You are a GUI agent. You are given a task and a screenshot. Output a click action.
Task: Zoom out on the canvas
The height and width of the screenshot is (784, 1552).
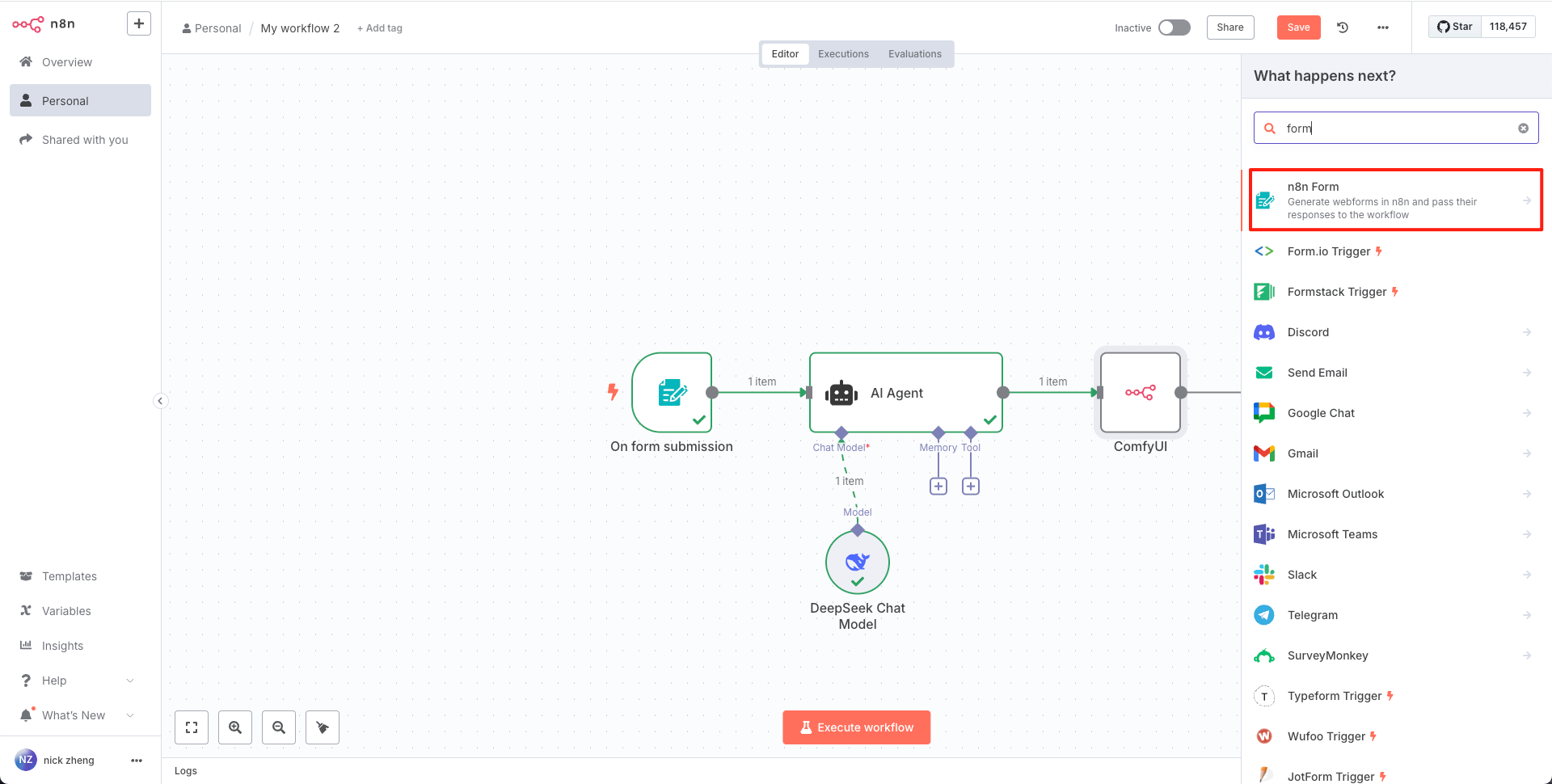point(279,727)
